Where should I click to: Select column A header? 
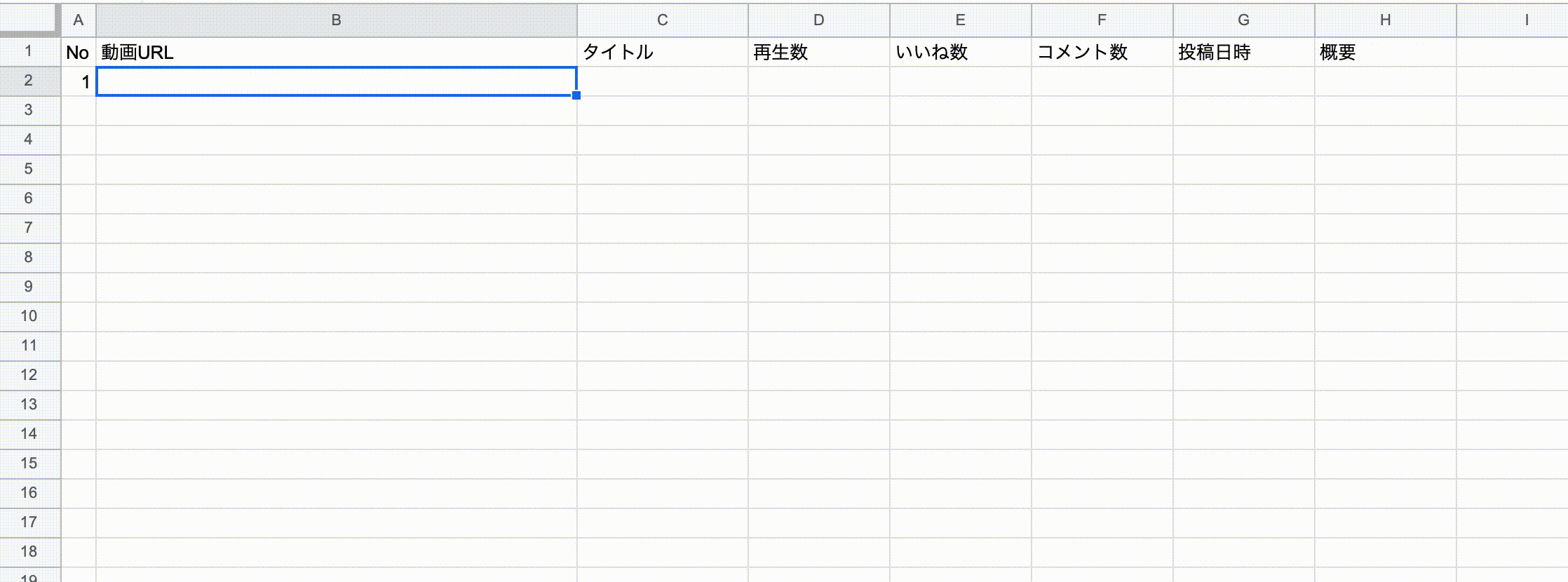pos(79,20)
